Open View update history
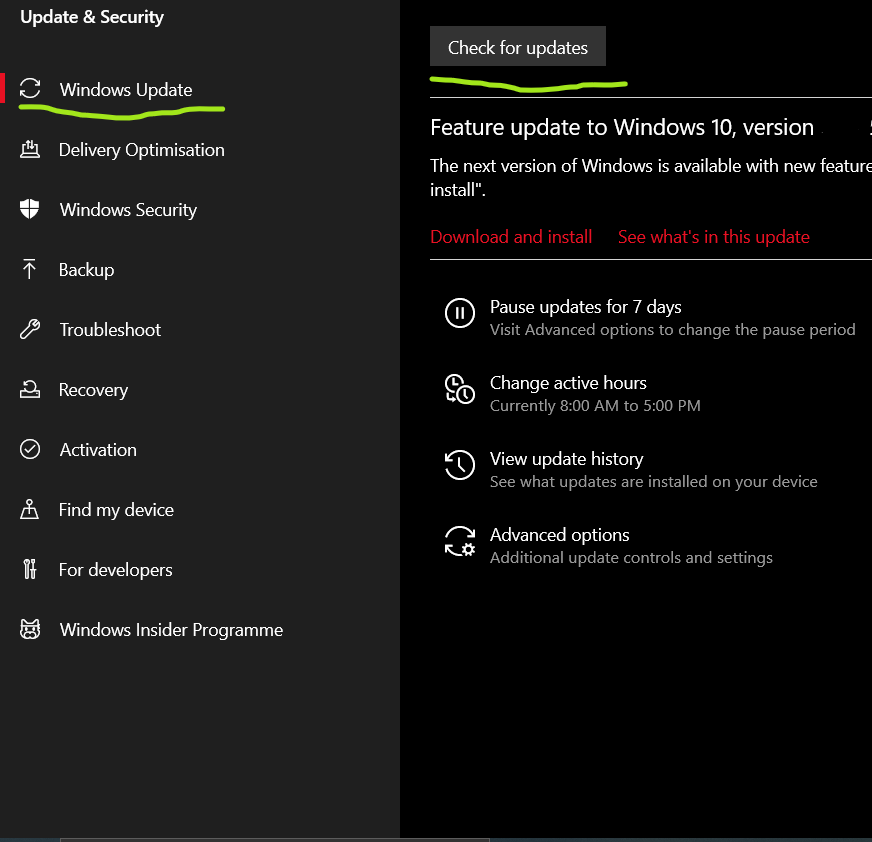Viewport: 872px width, 842px height. (x=566, y=459)
